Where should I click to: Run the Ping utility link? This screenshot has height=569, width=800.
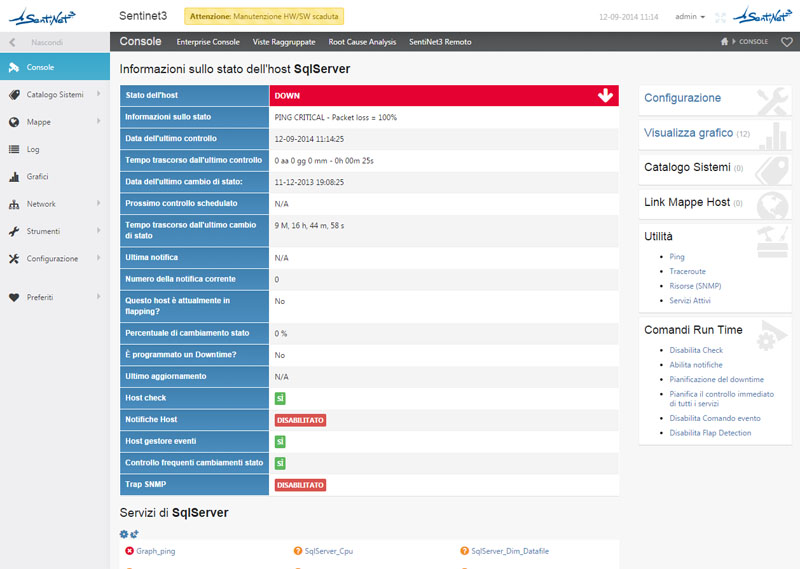click(677, 257)
